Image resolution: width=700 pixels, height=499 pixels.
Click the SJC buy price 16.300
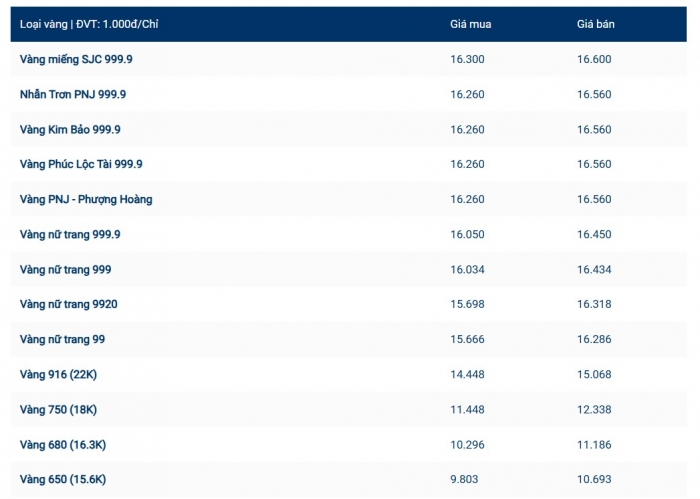click(x=467, y=59)
